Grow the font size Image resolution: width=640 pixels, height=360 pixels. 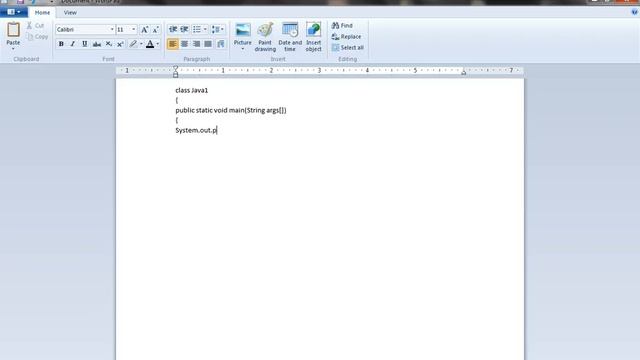[144, 30]
